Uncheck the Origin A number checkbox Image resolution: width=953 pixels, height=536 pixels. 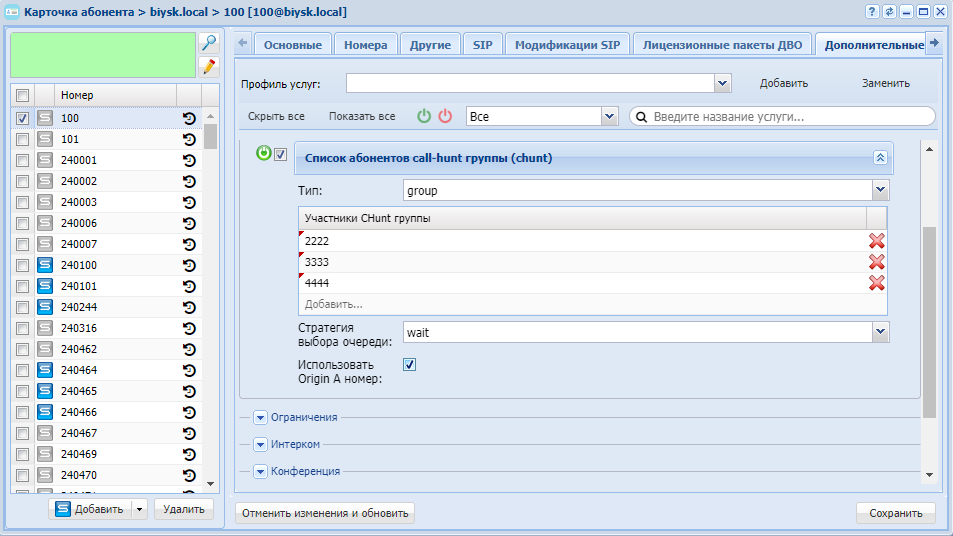(x=409, y=365)
